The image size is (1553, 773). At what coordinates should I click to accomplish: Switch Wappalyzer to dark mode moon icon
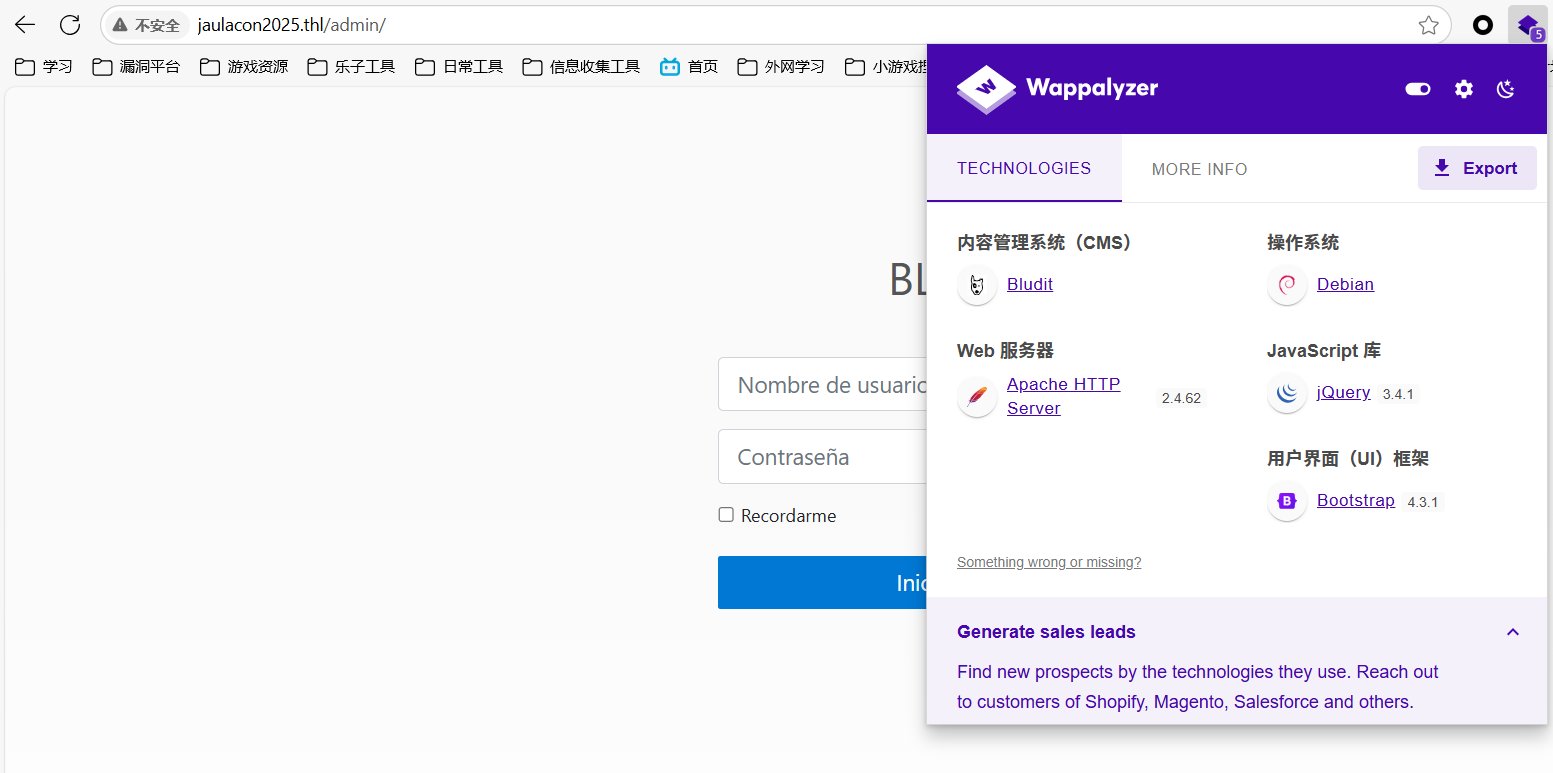point(1506,89)
